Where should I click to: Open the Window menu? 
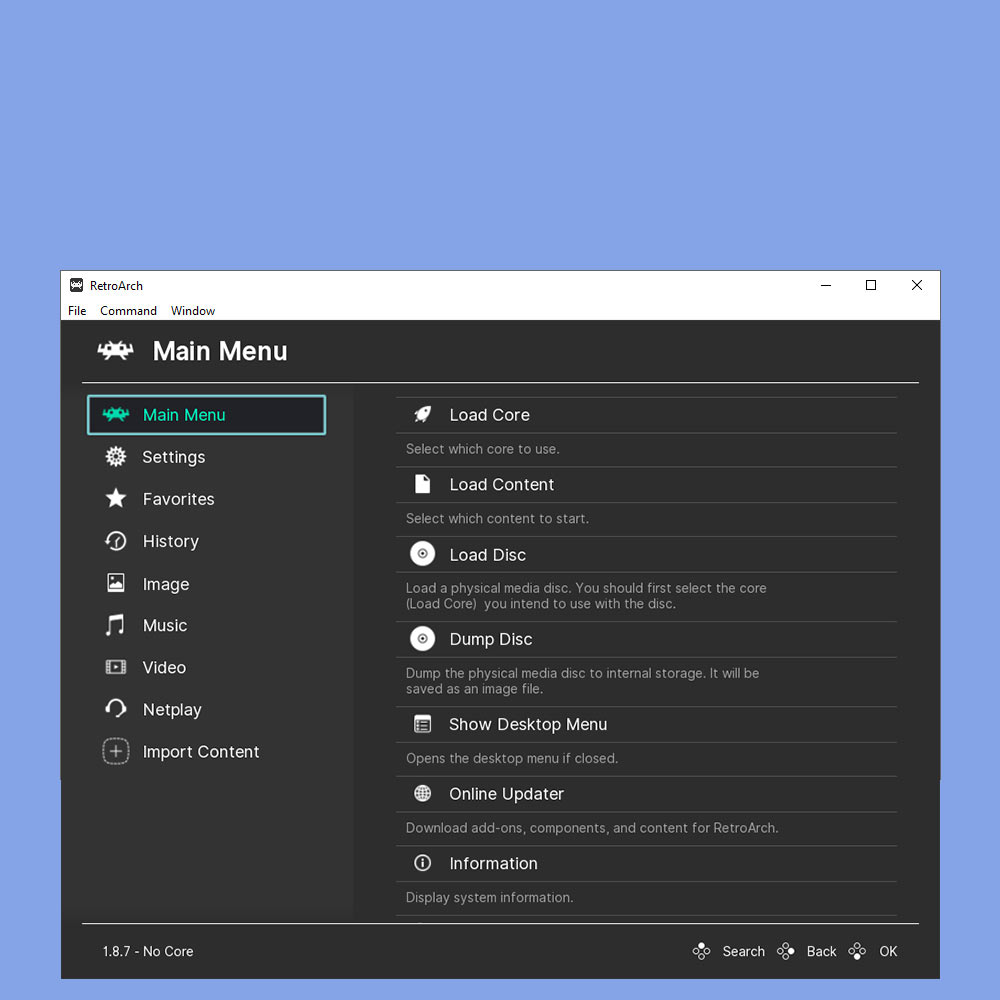193,311
